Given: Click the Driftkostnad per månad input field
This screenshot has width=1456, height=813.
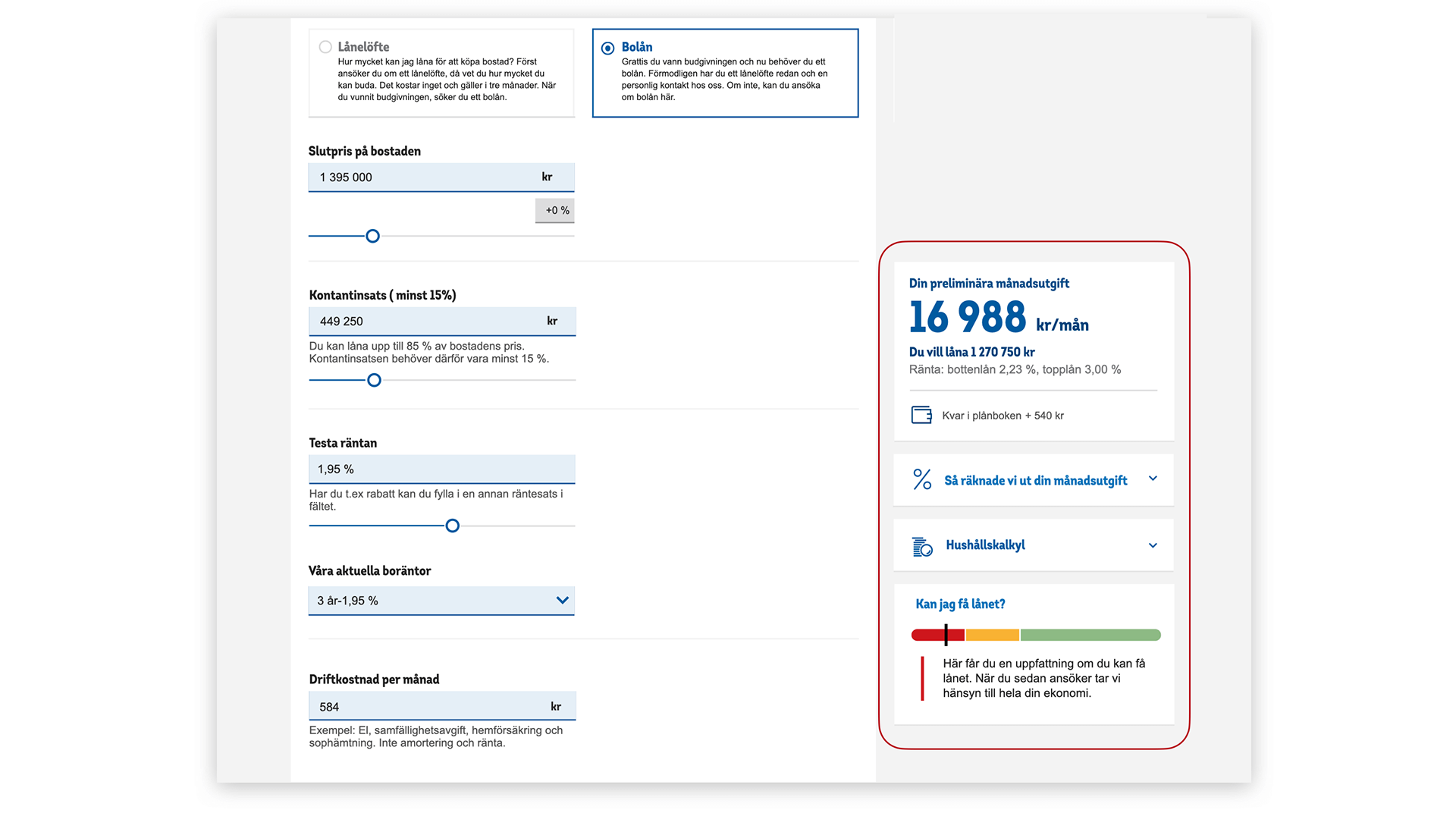Looking at the screenshot, I should 442,706.
